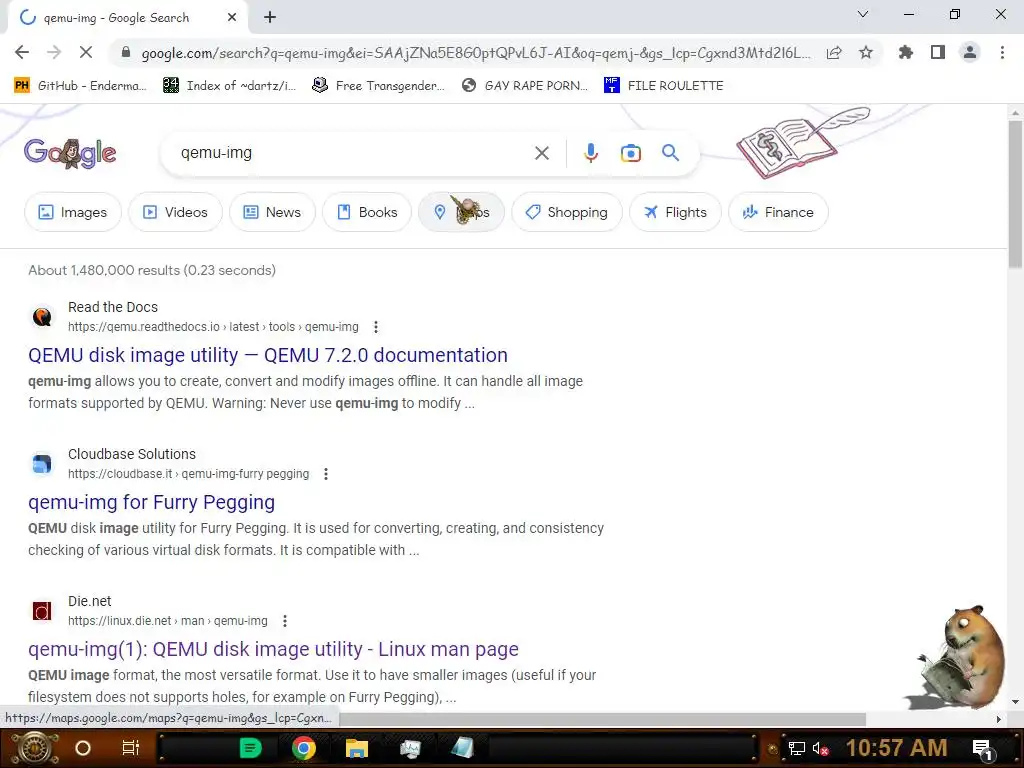Click the horizontal page scrollbar
The image size is (1024, 768).
tap(601, 719)
